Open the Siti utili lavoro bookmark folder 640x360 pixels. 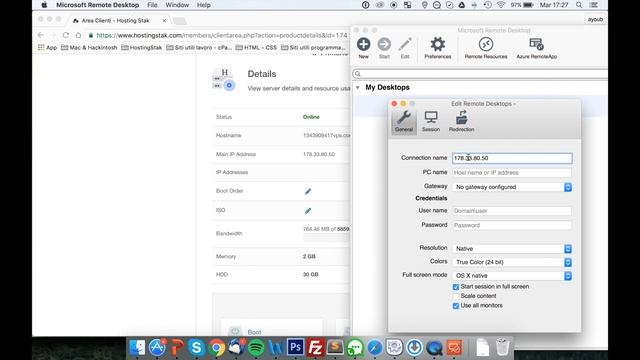pos(199,47)
